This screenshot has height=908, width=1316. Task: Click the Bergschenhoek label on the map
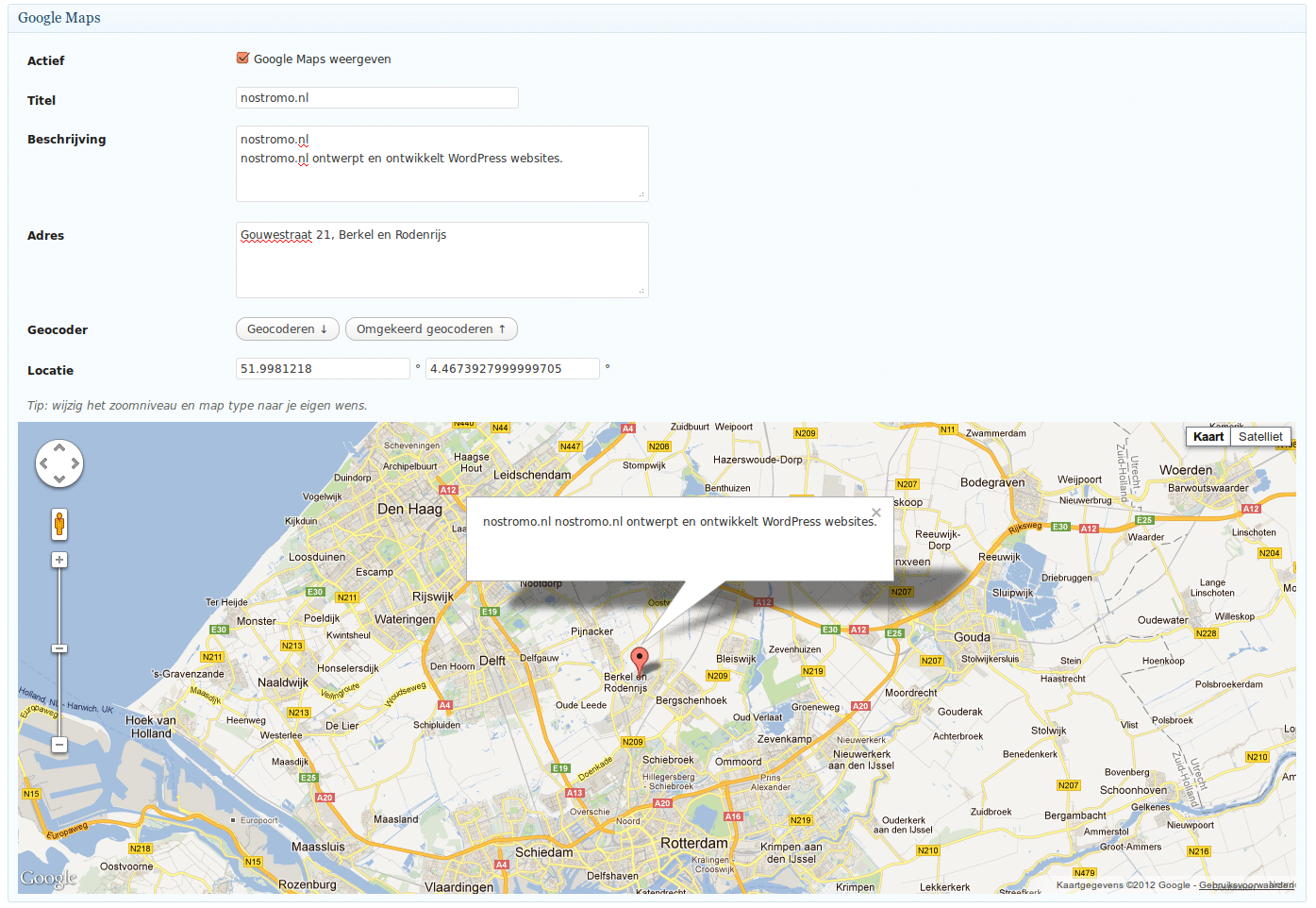click(x=691, y=700)
